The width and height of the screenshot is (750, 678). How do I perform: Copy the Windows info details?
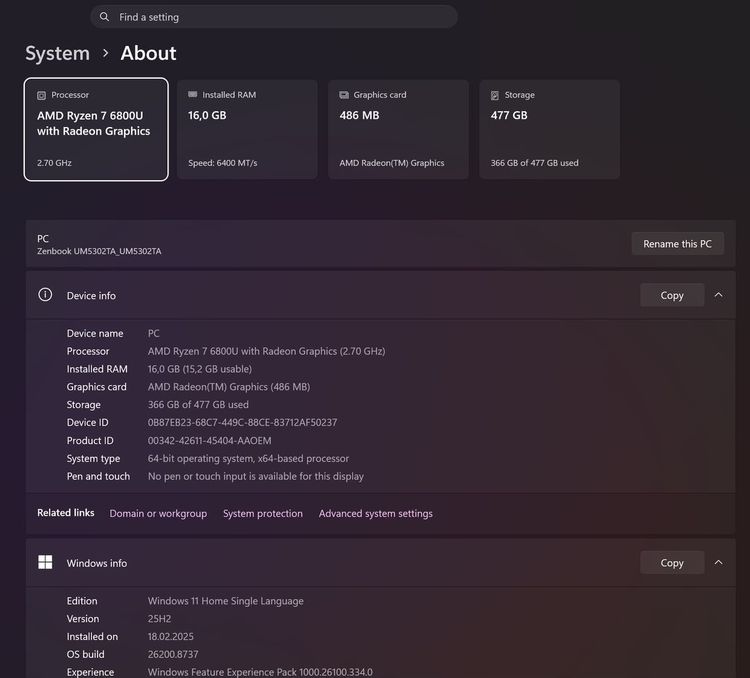[672, 563]
